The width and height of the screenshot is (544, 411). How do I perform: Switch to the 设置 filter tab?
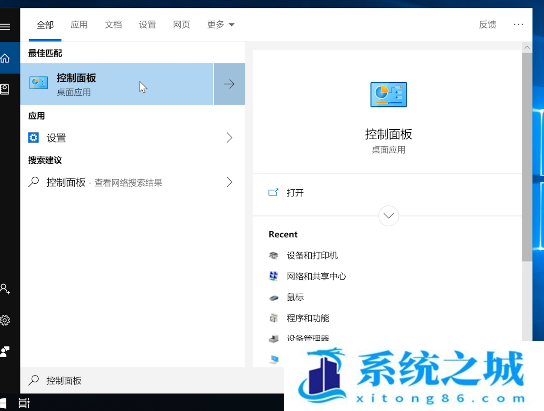coord(147,25)
